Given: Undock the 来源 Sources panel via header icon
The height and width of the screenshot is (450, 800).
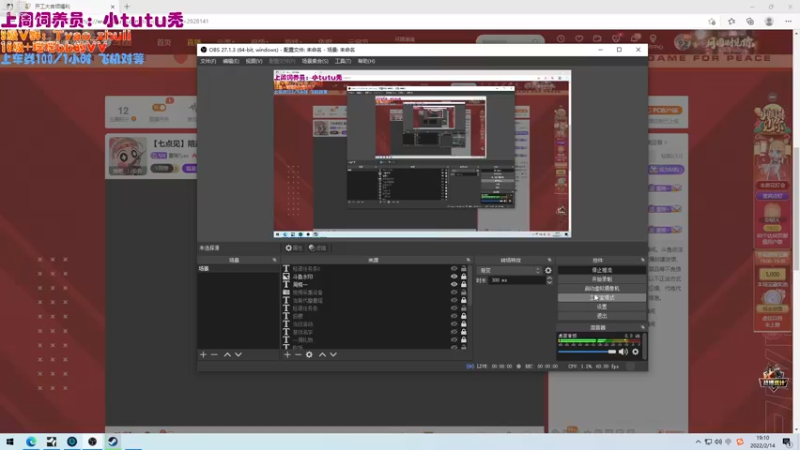Looking at the screenshot, I should click(x=468, y=260).
